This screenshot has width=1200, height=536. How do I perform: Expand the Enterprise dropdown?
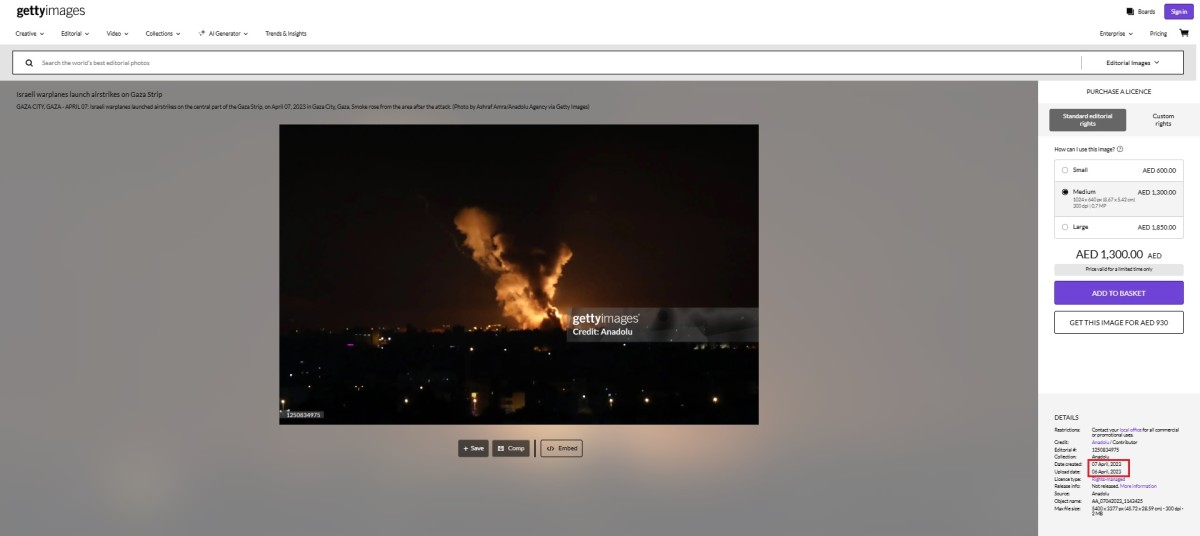(x=1117, y=33)
